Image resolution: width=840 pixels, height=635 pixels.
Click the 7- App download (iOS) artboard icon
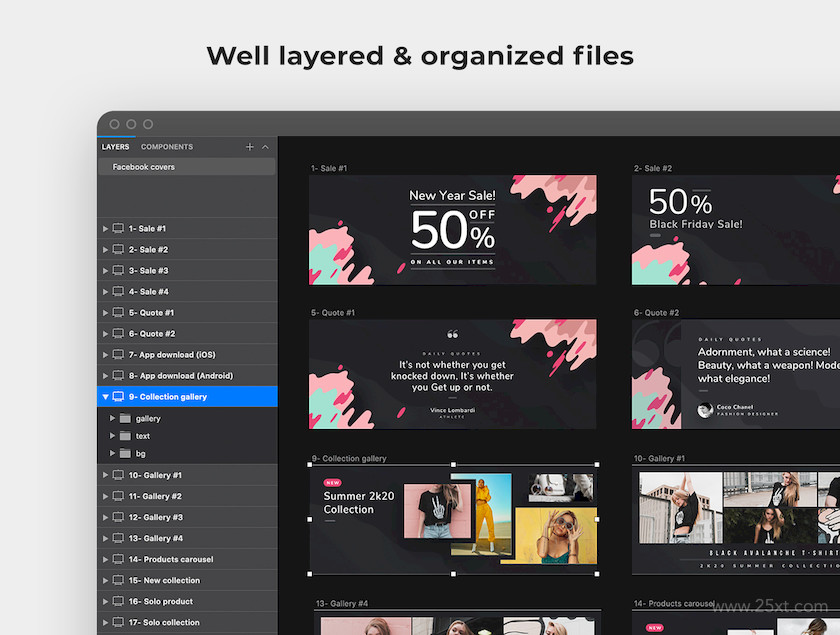(x=118, y=354)
